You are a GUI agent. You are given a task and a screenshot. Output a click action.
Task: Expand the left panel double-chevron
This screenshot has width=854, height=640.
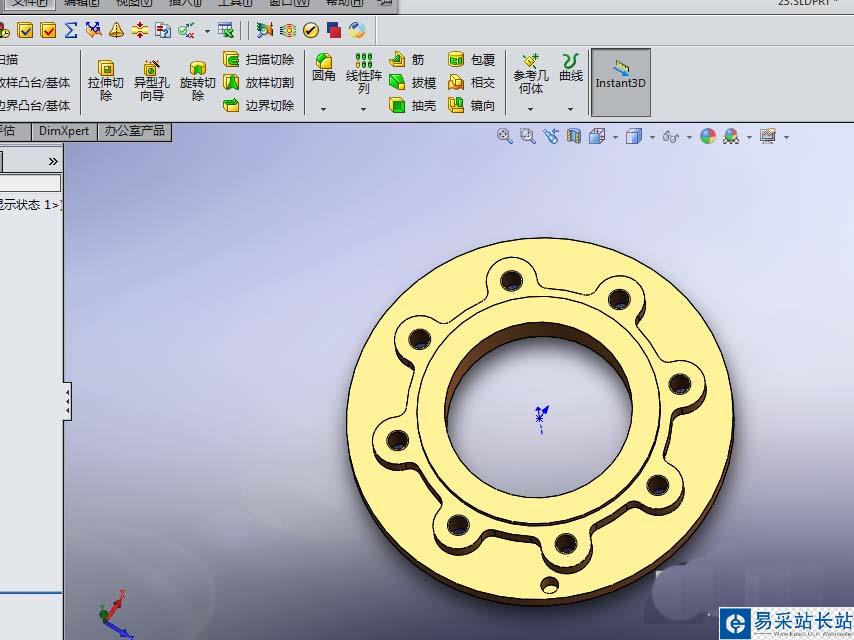pyautogui.click(x=53, y=161)
